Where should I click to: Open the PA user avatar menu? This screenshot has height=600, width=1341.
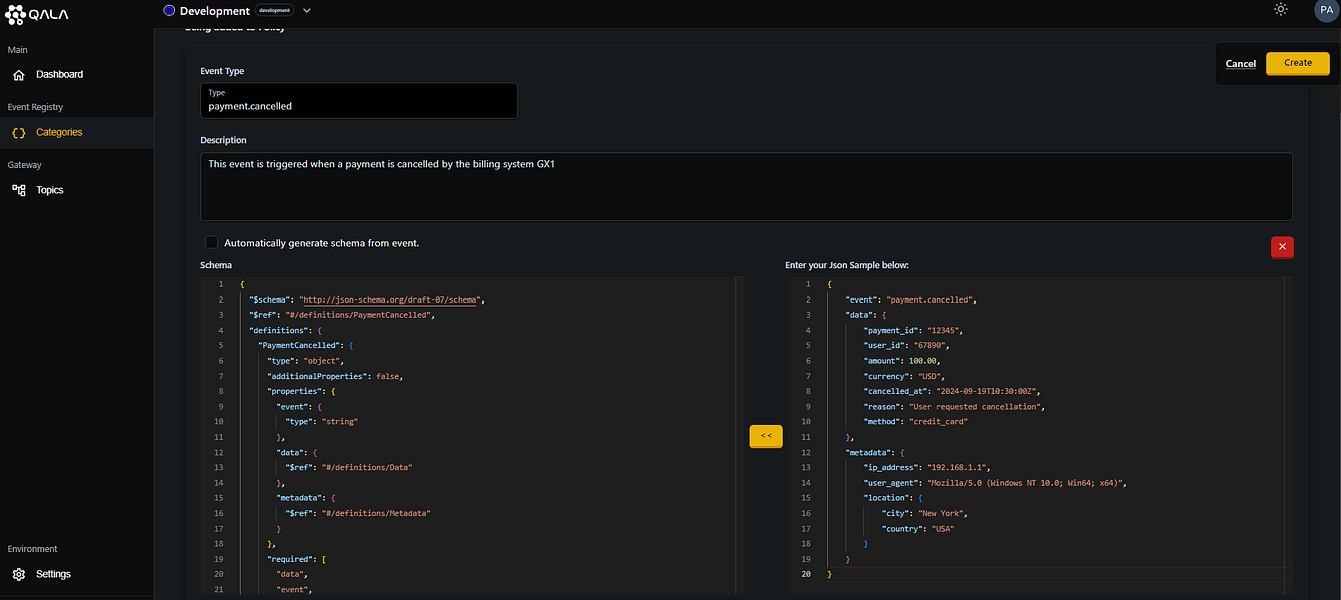point(1326,10)
